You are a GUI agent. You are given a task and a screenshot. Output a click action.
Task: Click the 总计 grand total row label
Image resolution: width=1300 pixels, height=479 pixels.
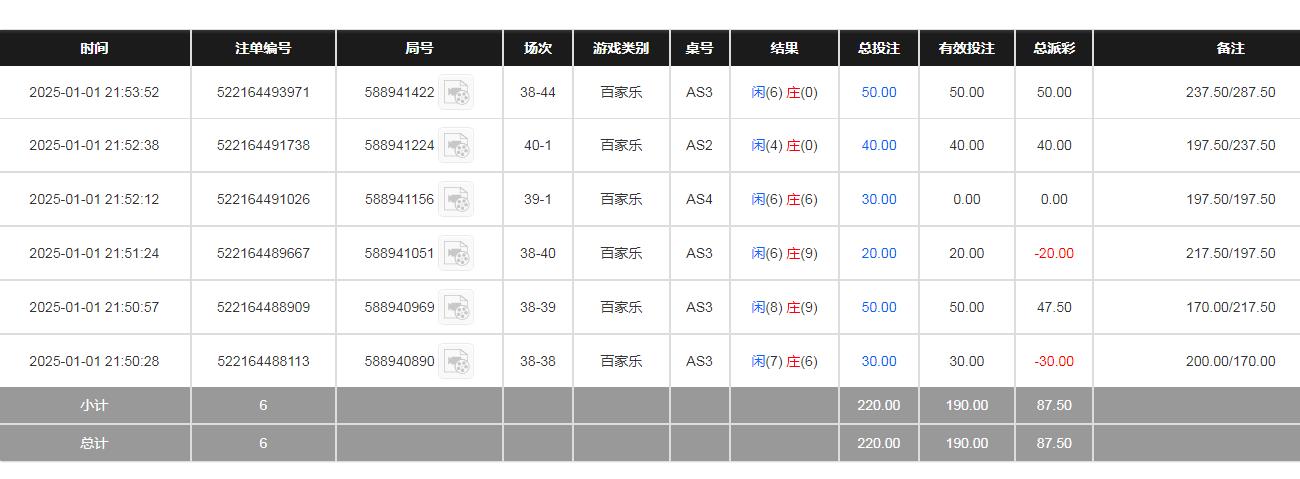(x=95, y=443)
